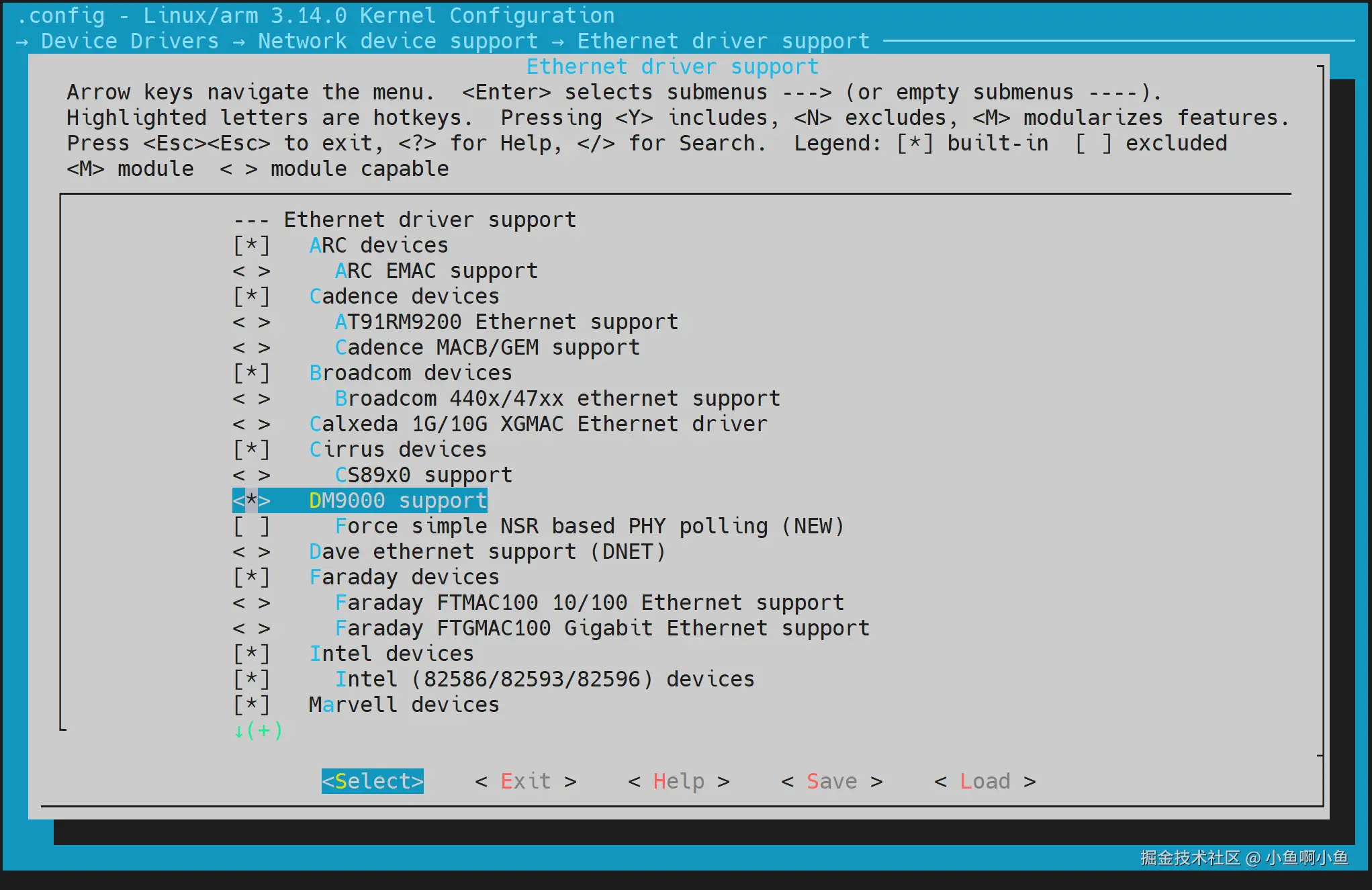Click Network device support in the breadcrumb
The image size is (1372, 890).
[398, 41]
